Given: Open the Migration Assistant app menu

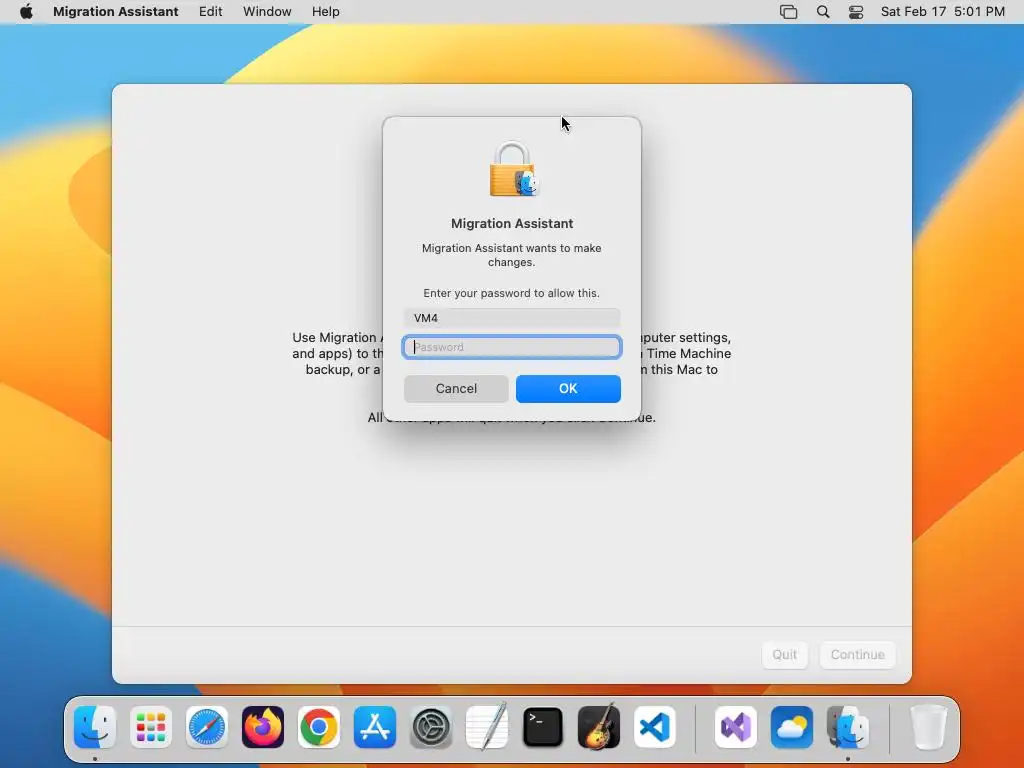Looking at the screenshot, I should click(116, 12).
